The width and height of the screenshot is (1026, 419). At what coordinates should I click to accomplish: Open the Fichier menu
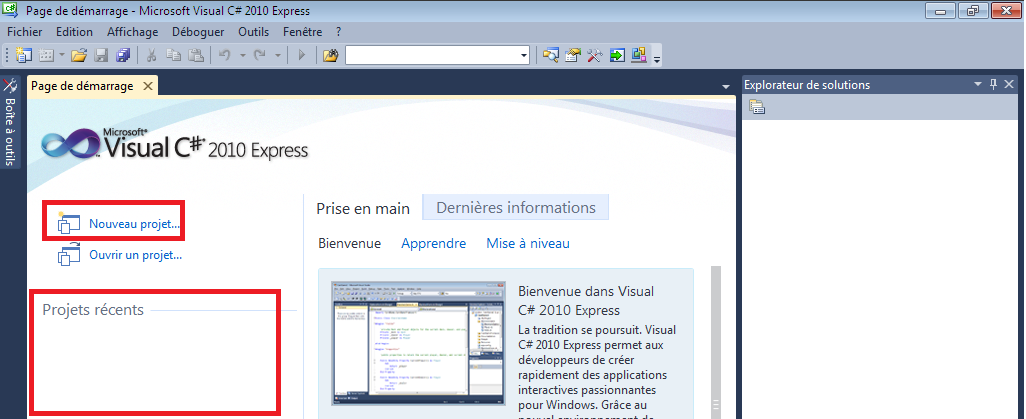pyautogui.click(x=25, y=31)
